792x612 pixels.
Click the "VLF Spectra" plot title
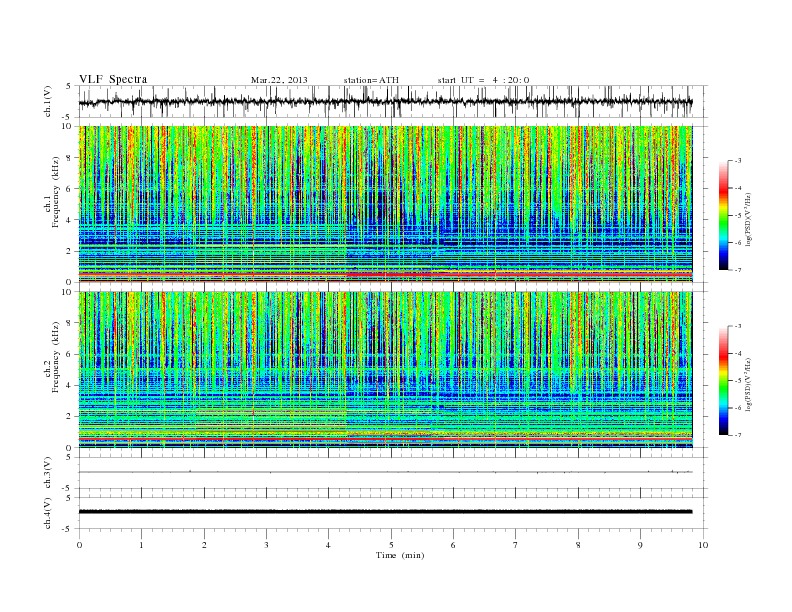[x=113, y=79]
